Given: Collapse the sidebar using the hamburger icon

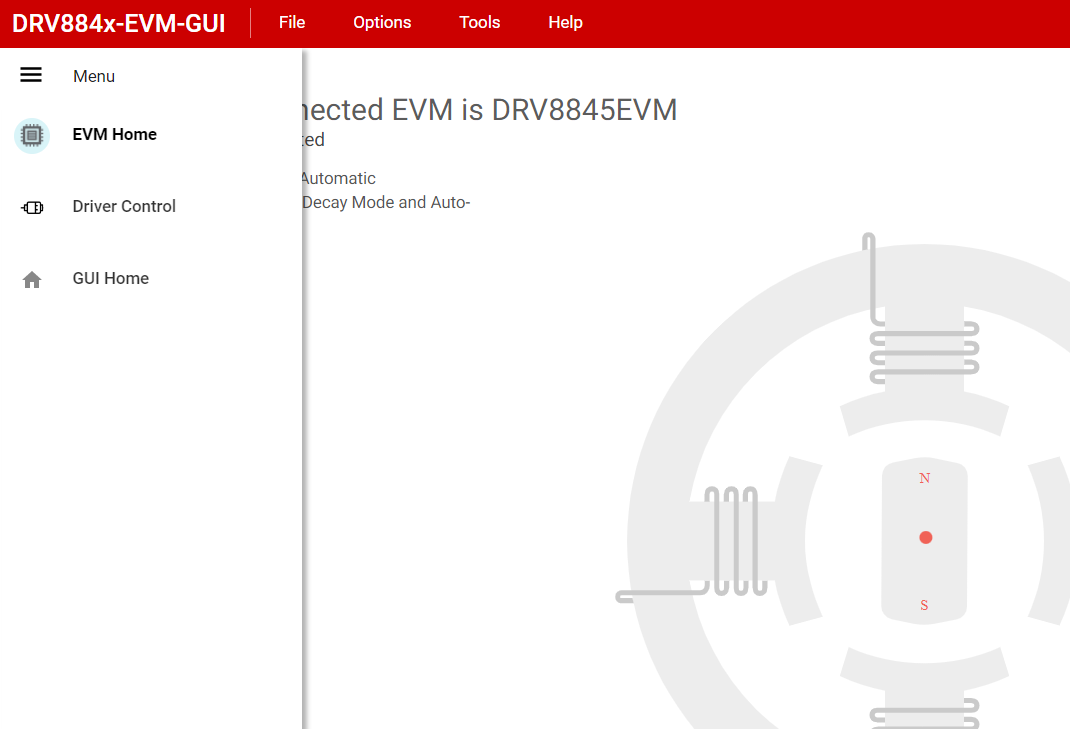Looking at the screenshot, I should pos(31,75).
